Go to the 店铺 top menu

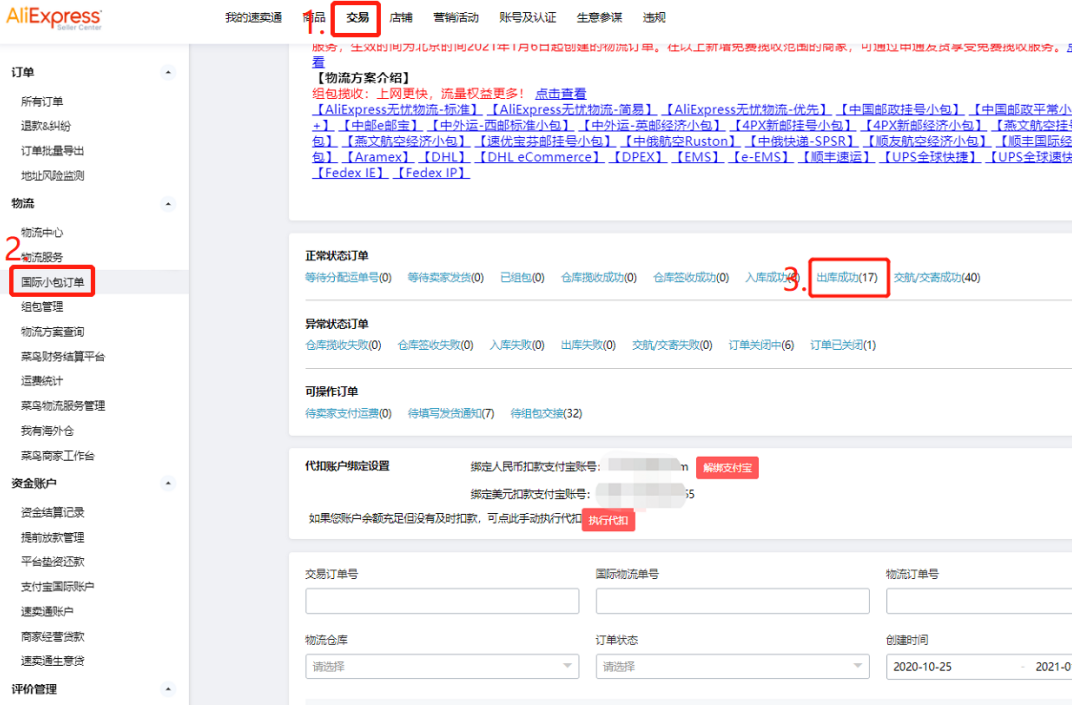(x=401, y=18)
